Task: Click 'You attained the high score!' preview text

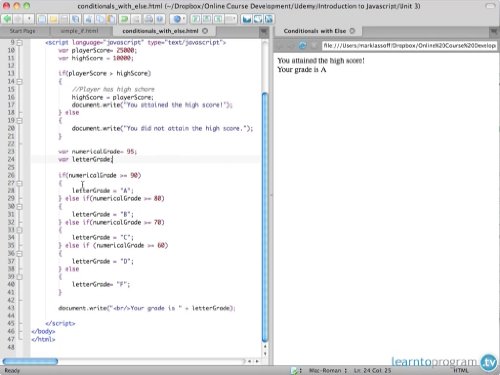Action: point(321,61)
